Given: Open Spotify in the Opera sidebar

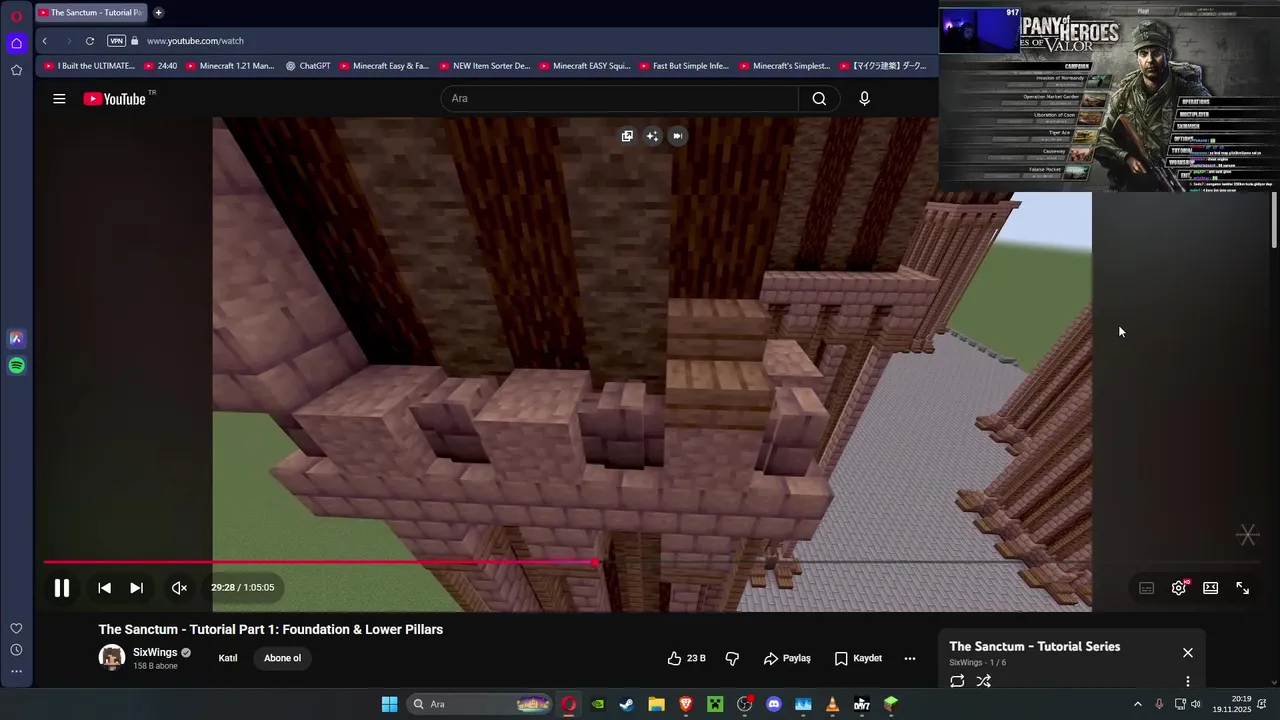Looking at the screenshot, I should coord(16,366).
